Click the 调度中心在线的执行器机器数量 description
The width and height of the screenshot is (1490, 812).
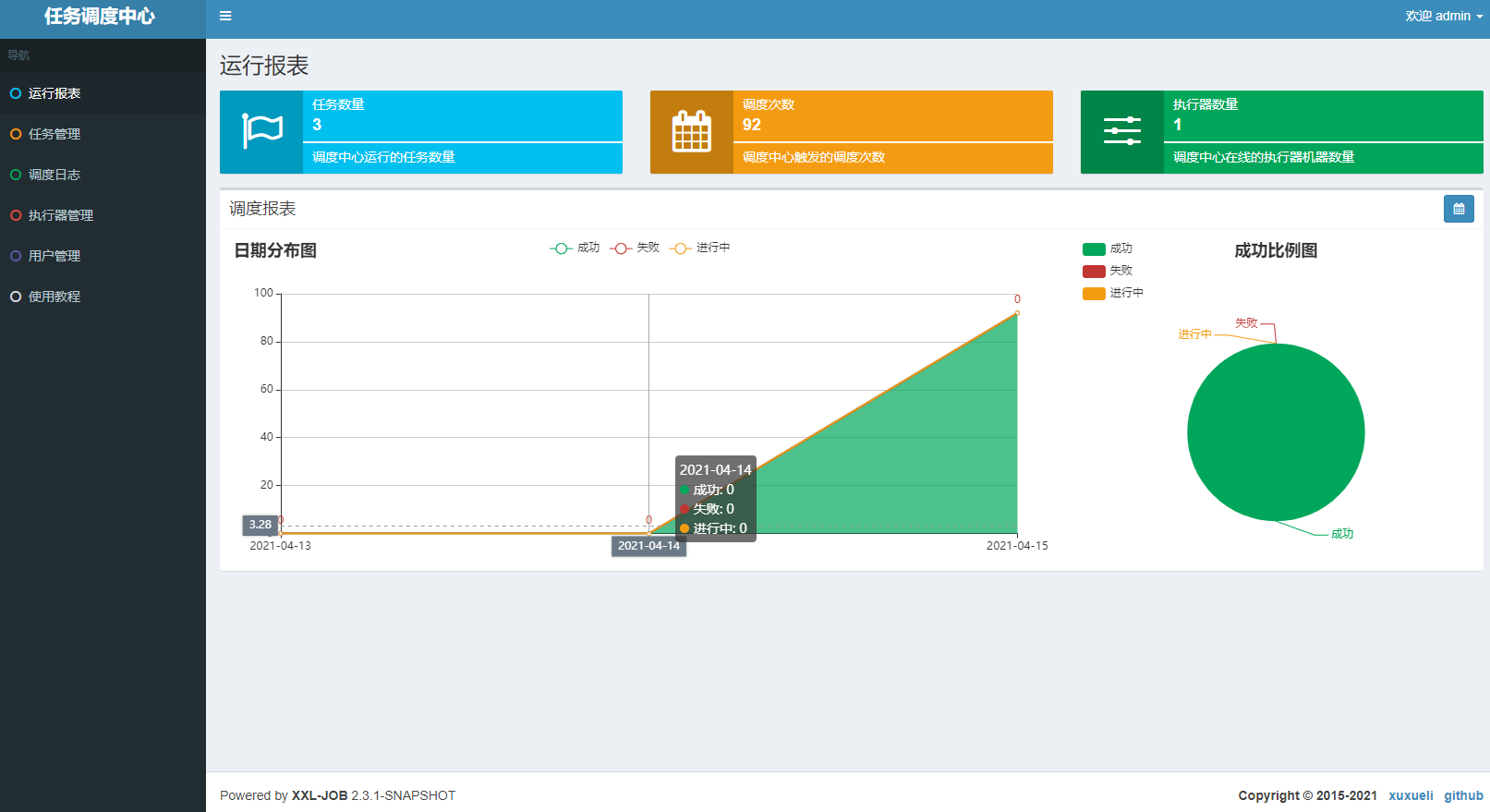pyautogui.click(x=1264, y=157)
